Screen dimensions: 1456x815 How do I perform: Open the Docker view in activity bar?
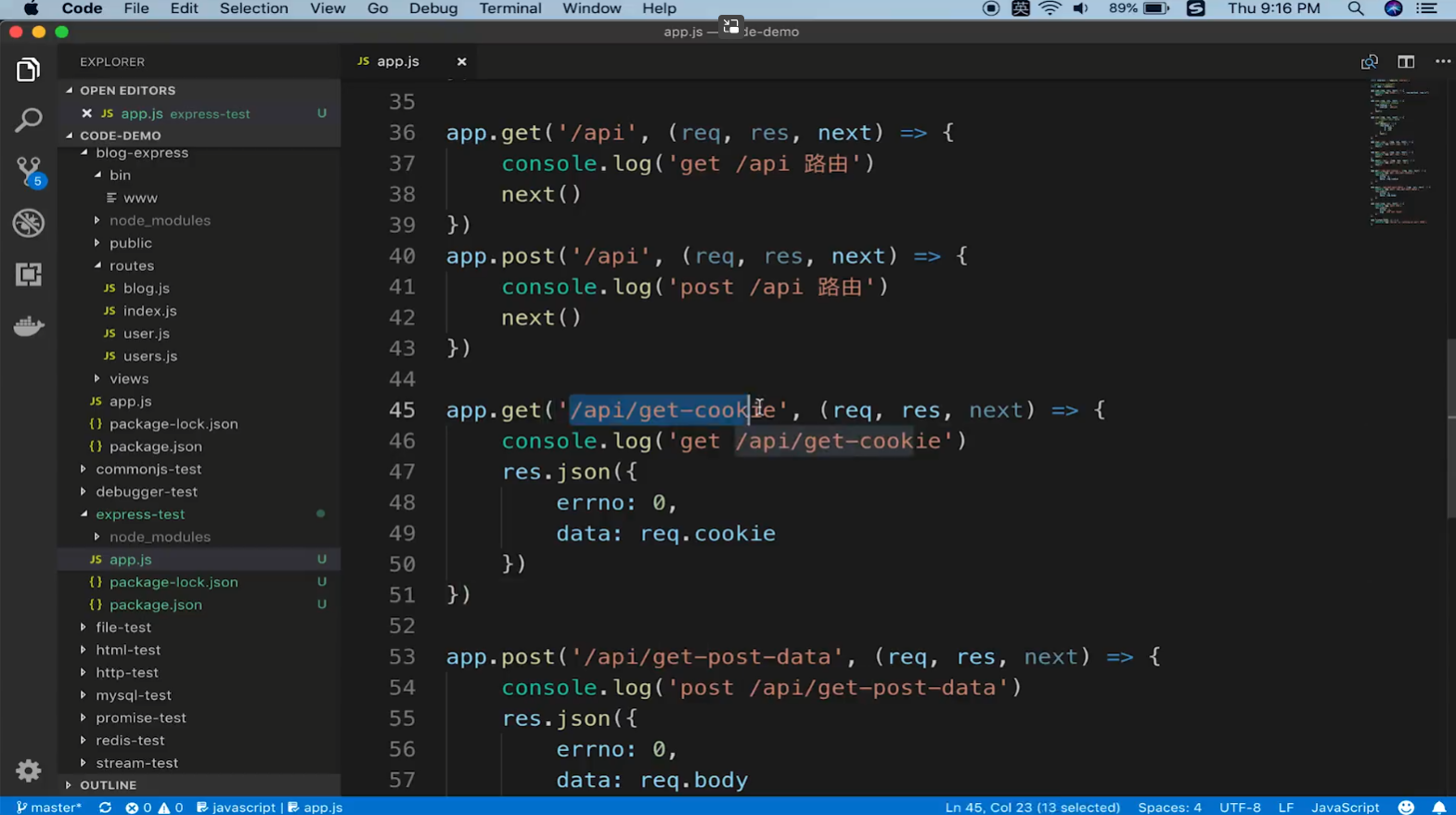(x=28, y=326)
